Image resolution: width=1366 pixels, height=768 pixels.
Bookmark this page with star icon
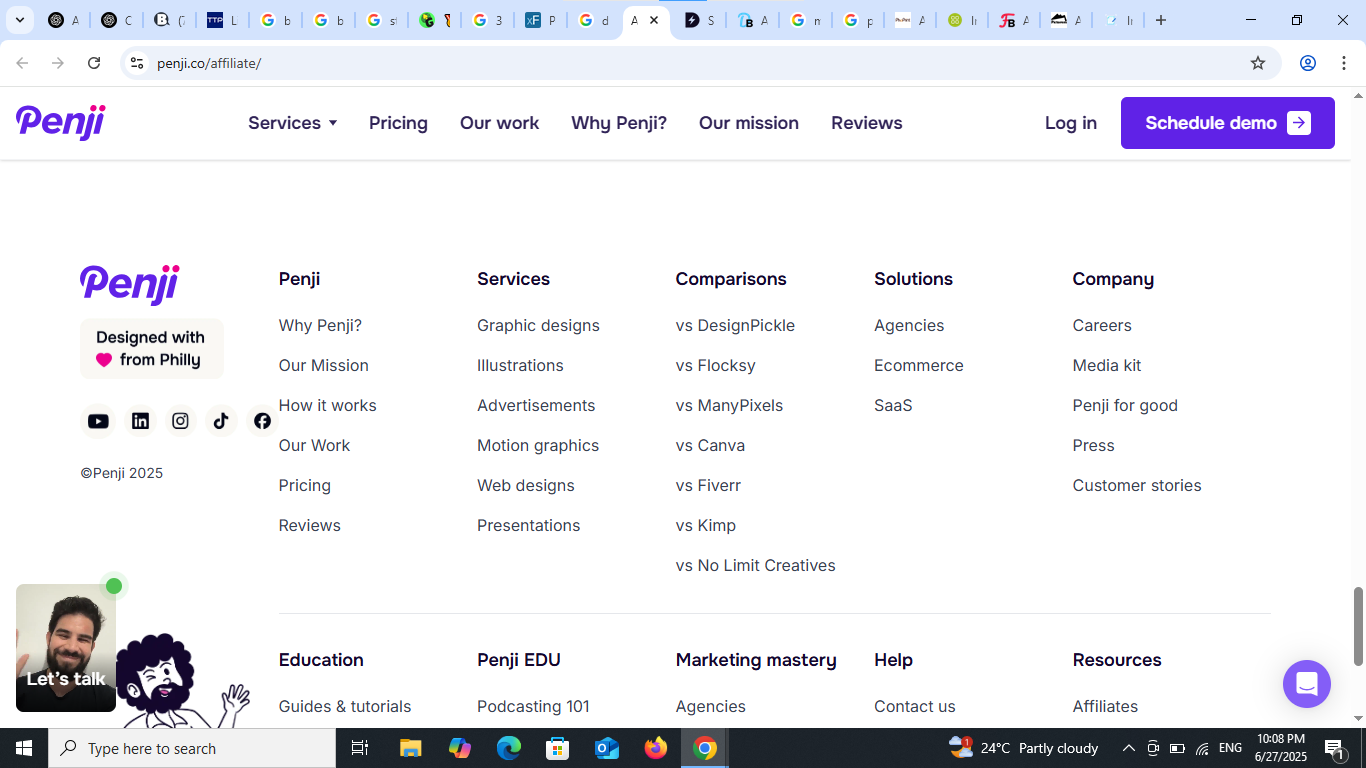pyautogui.click(x=1258, y=63)
